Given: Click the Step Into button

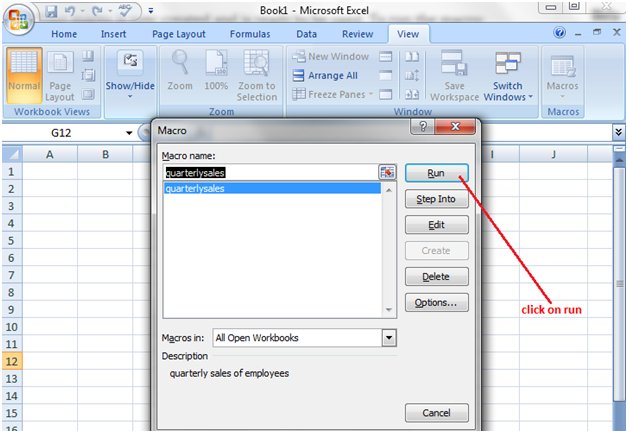Looking at the screenshot, I should coord(436,199).
